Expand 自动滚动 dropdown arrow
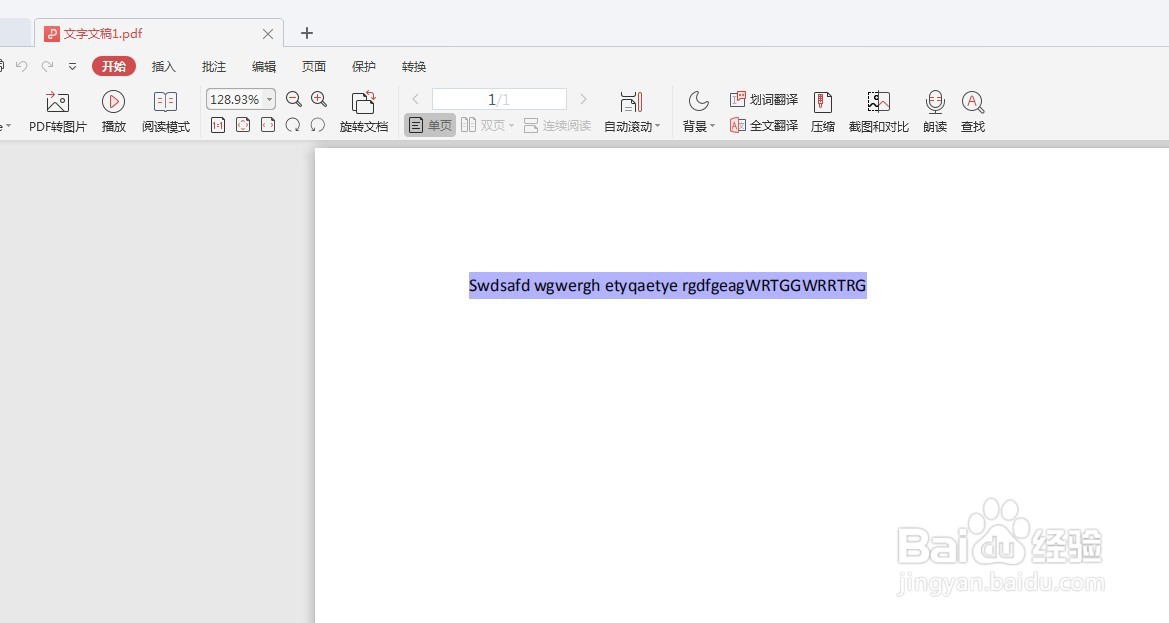Screen dimensions: 1169x623 click(658, 126)
